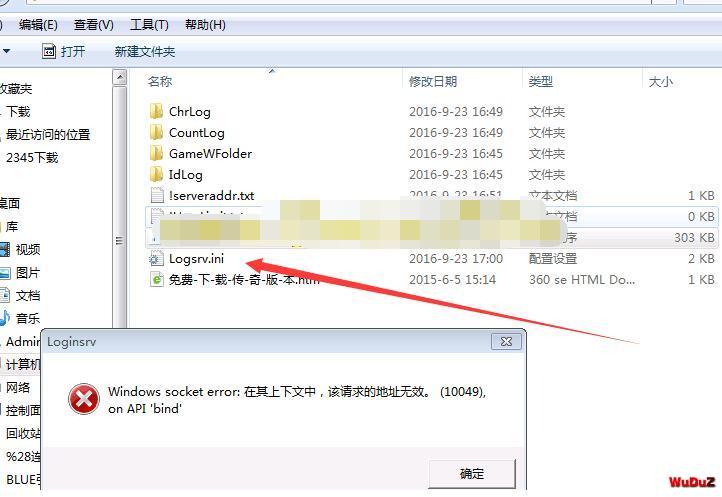Select the CountLog folder icon
Viewport: 722px width, 497px height.
(x=157, y=133)
